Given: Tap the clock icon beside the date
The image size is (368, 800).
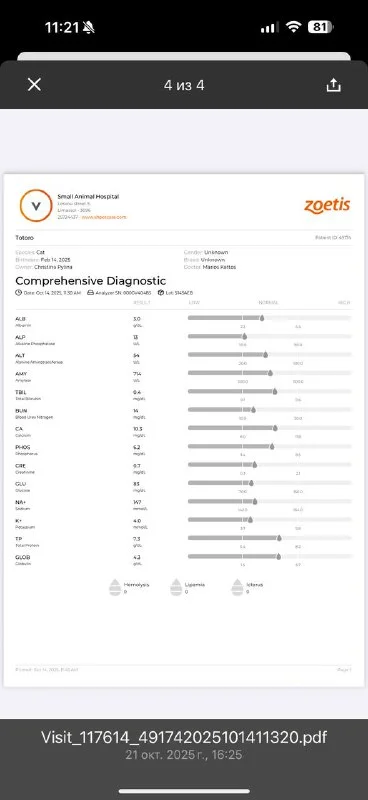Looking at the screenshot, I should pos(18,293).
